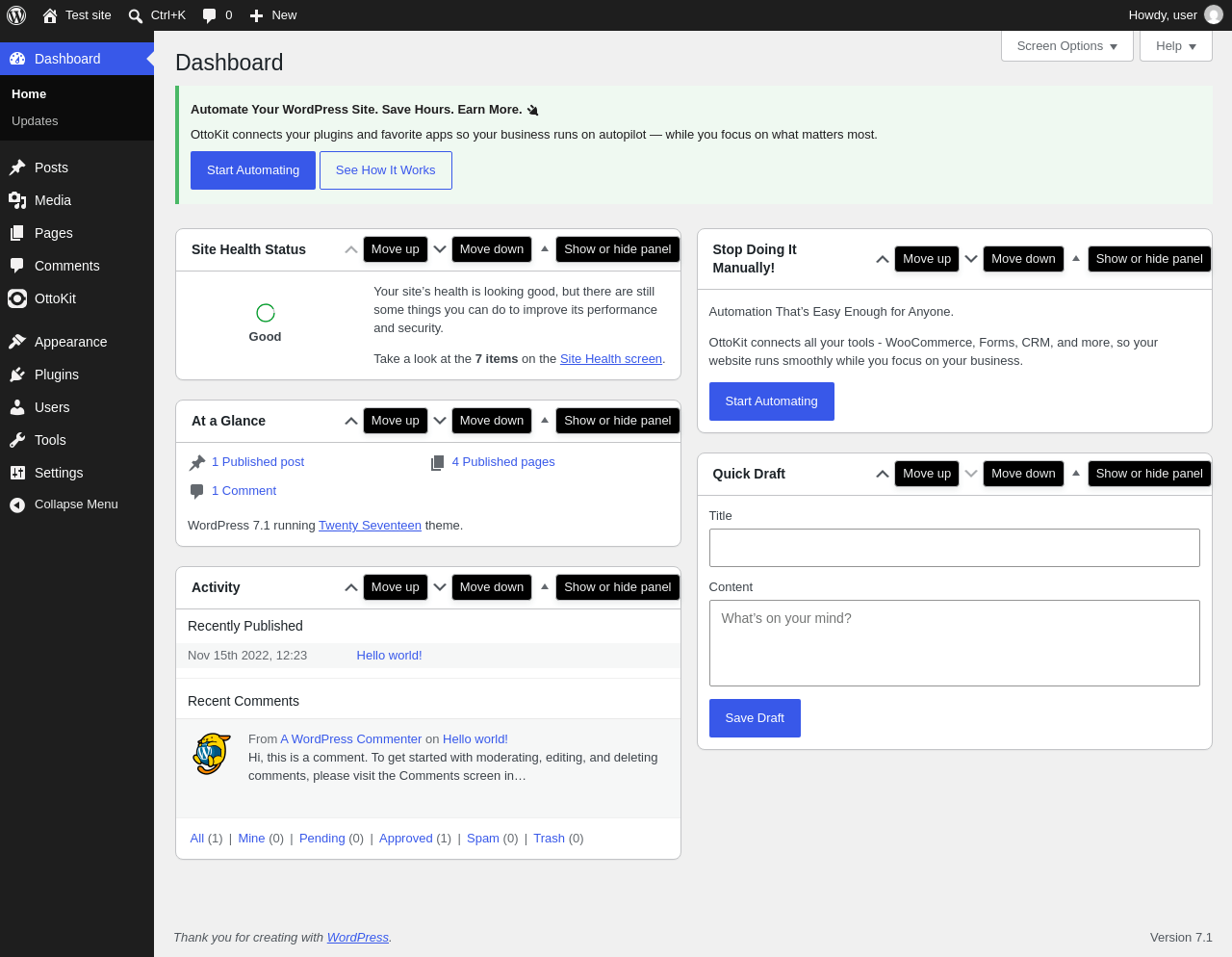1232x957 pixels.
Task: Open the WordPress logo menu in admin bar
Action: tap(16, 15)
